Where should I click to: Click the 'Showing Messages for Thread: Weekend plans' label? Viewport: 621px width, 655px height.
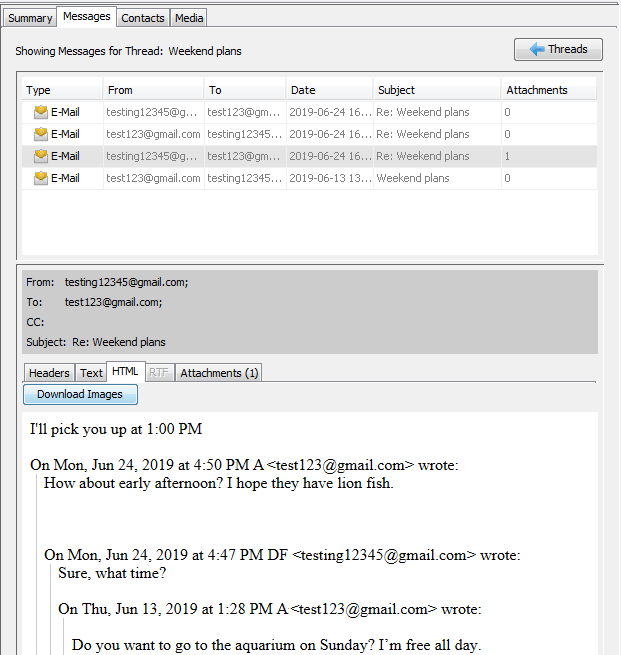coord(129,51)
